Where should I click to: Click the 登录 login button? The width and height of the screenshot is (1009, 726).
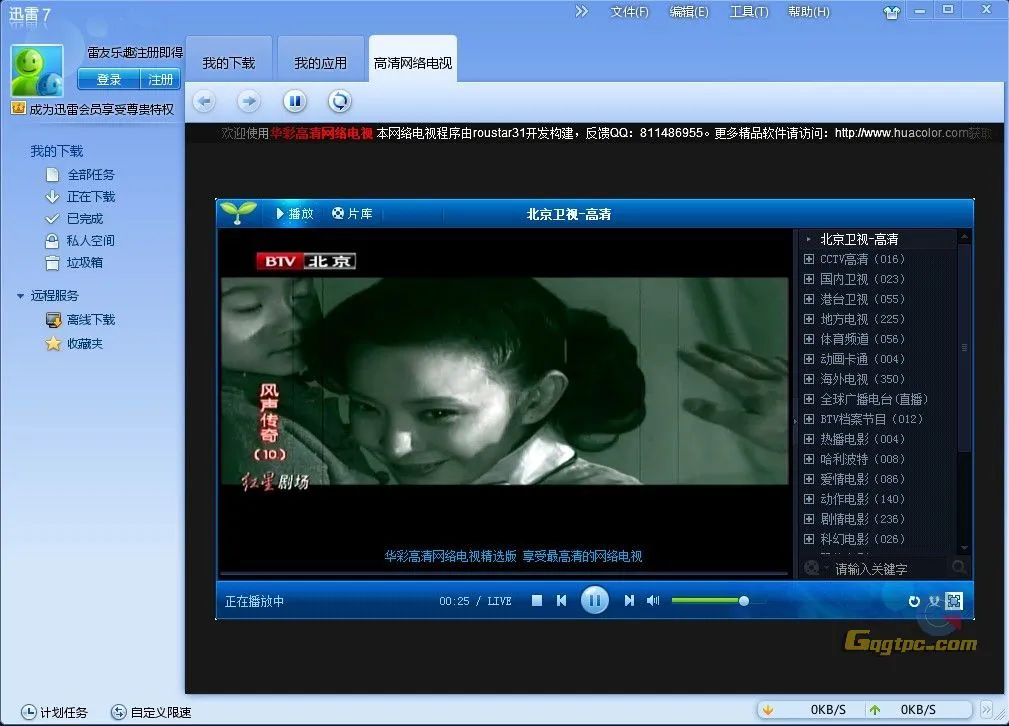pyautogui.click(x=108, y=79)
